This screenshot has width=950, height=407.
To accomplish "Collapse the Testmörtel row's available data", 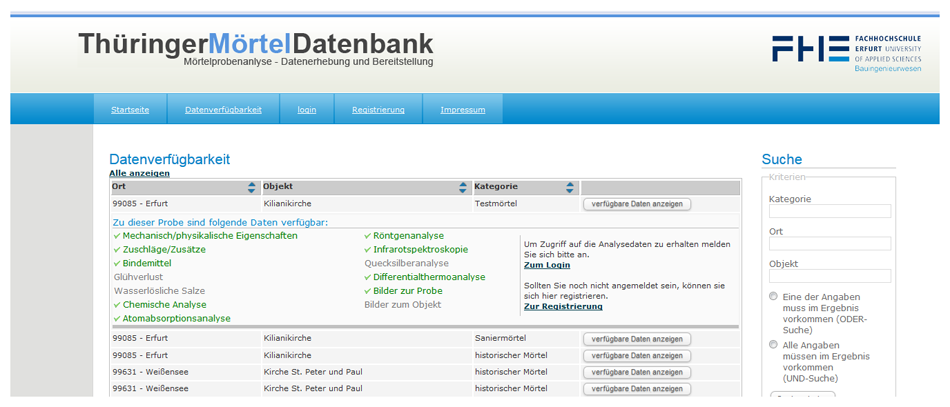I will [x=636, y=204].
